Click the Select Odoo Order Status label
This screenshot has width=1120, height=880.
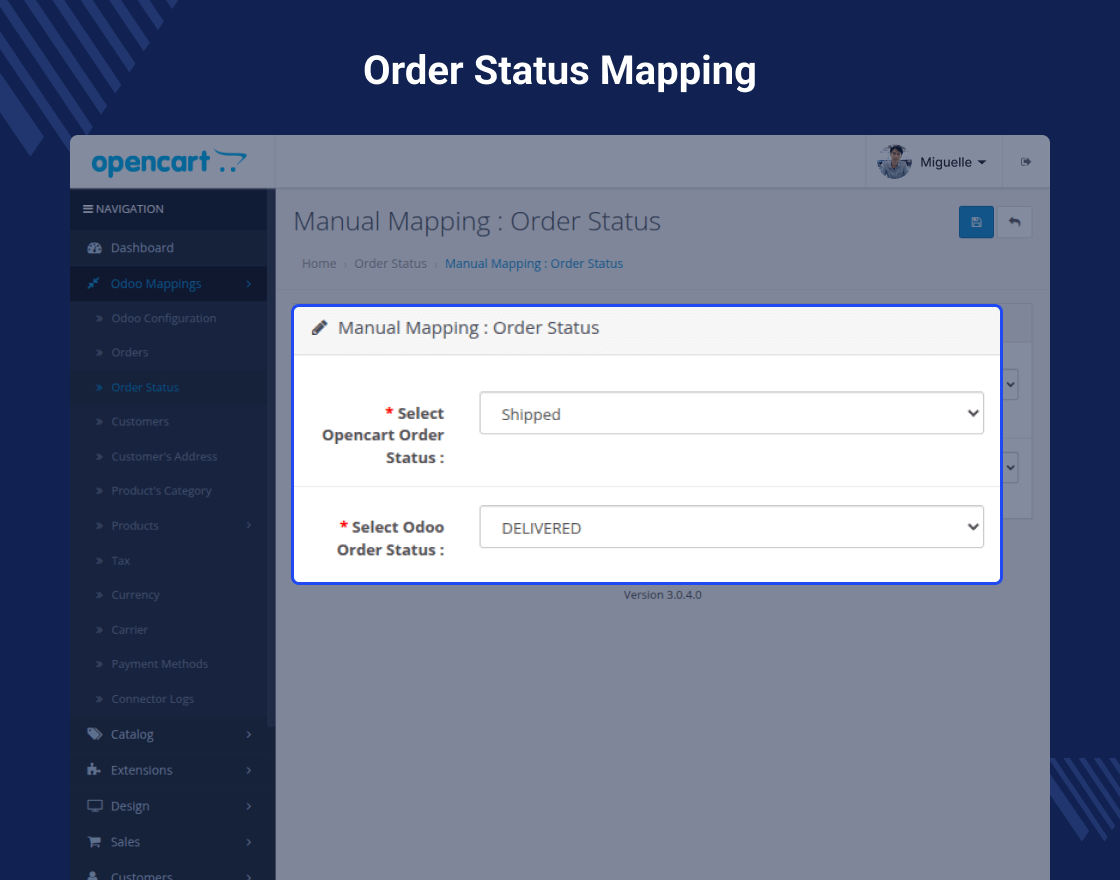(x=391, y=538)
